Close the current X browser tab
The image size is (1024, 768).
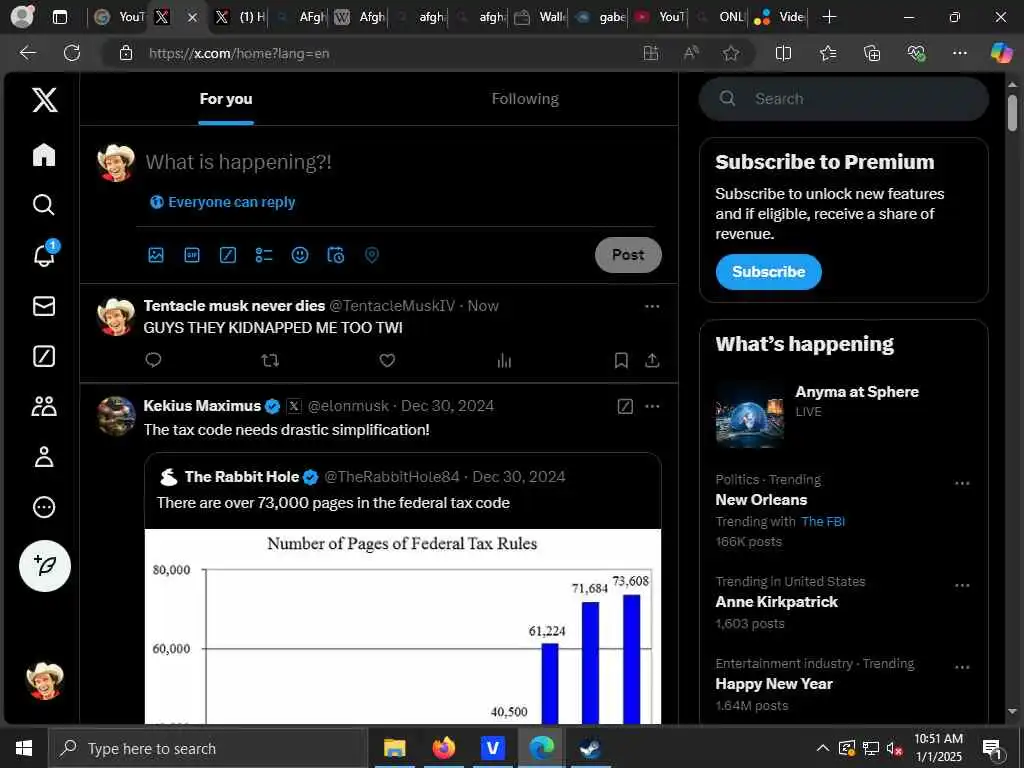[x=192, y=18]
